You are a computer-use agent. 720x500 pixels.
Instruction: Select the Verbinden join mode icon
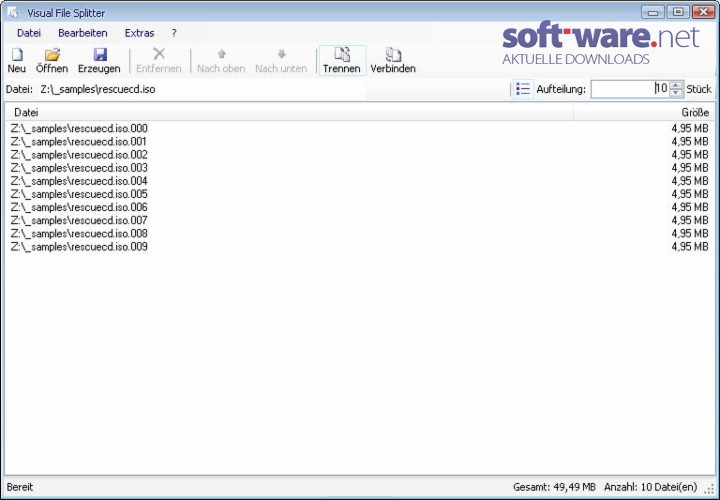(x=393, y=54)
